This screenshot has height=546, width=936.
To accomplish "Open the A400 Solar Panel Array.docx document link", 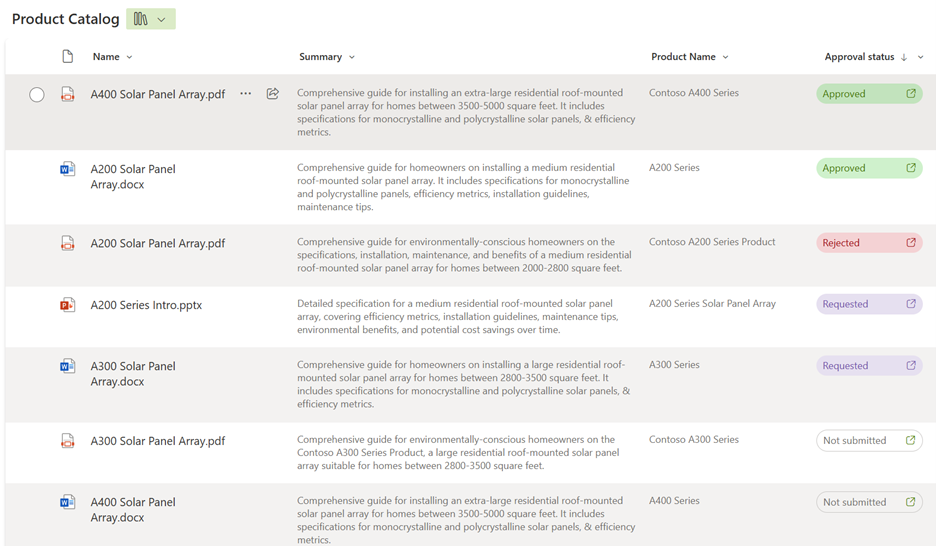I will (x=133, y=510).
